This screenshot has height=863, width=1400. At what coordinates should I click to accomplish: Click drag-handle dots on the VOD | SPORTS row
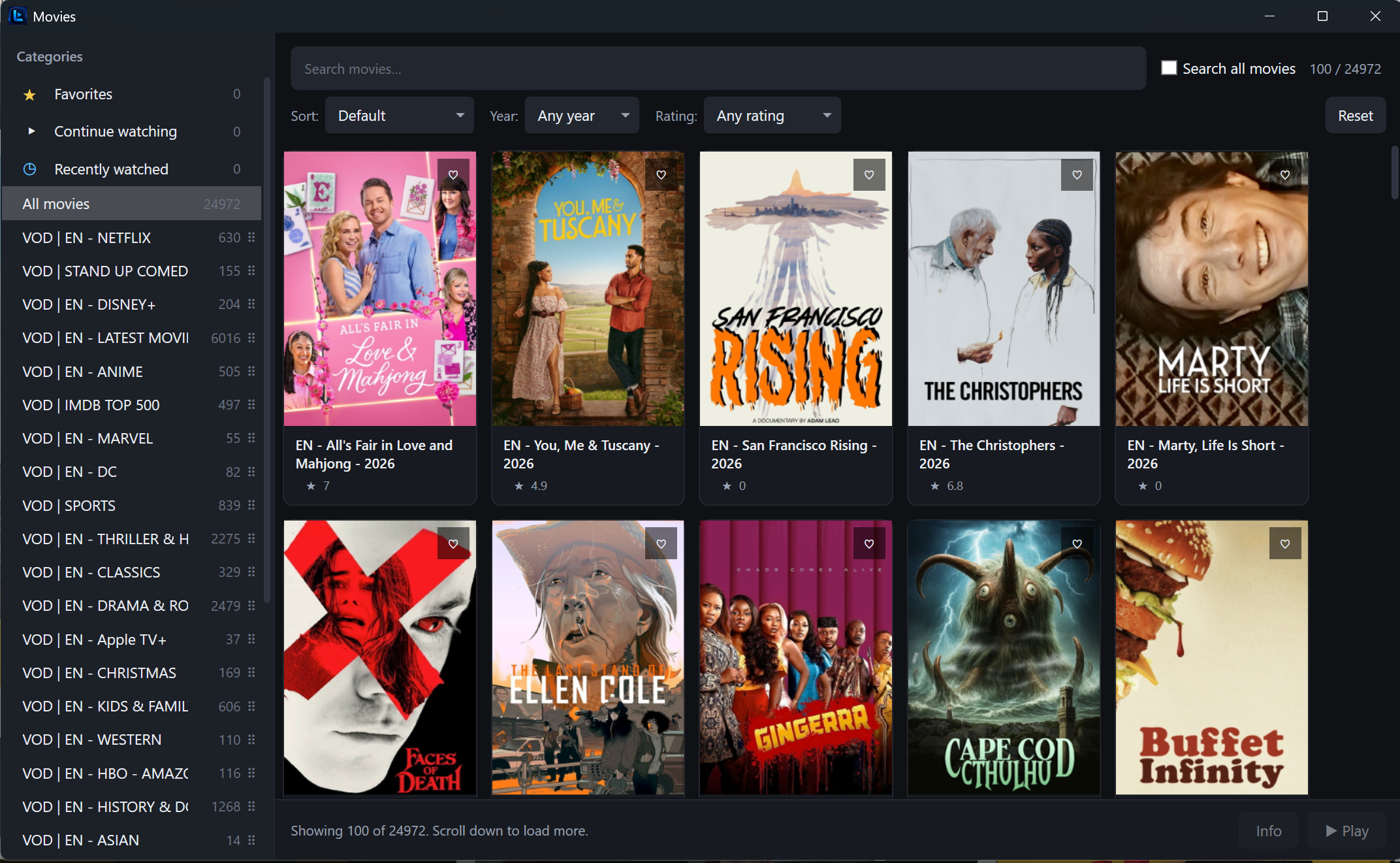pyautogui.click(x=251, y=505)
